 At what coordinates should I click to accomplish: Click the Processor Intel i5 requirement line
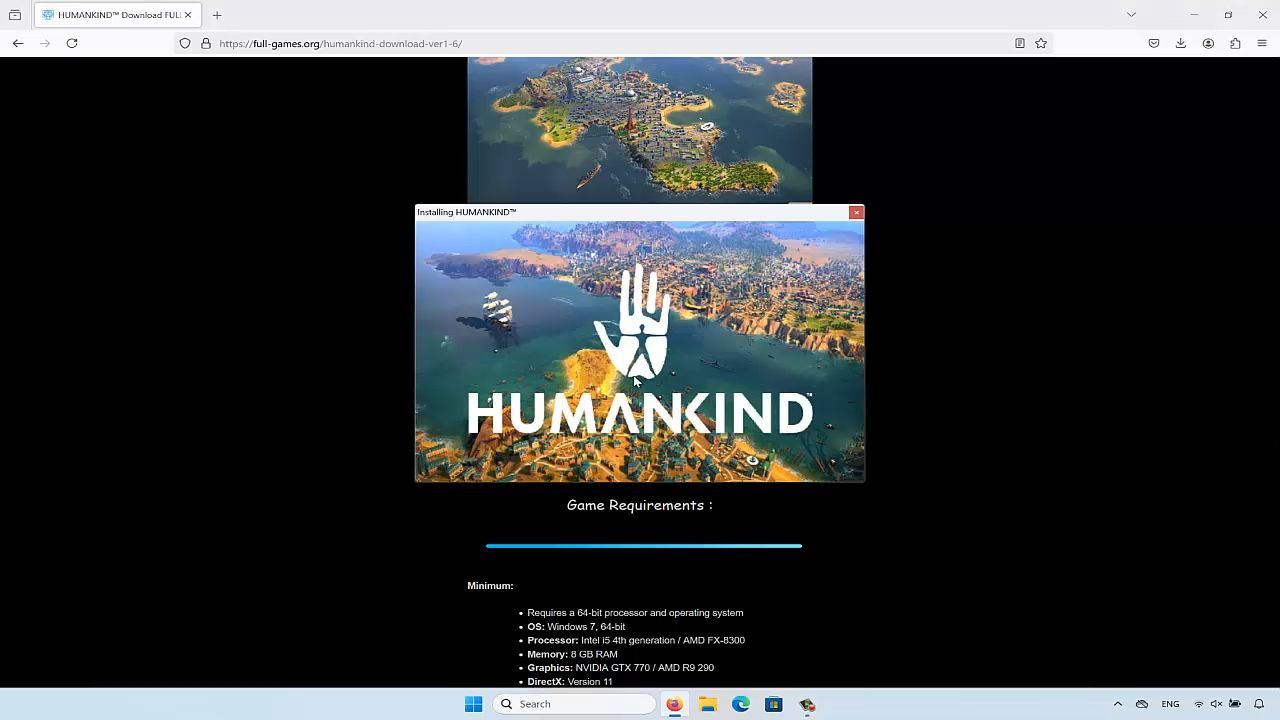[636, 640]
